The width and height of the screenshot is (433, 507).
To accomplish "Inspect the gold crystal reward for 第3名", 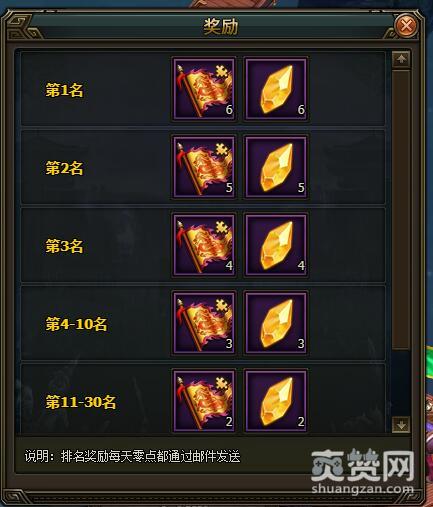I will point(276,245).
